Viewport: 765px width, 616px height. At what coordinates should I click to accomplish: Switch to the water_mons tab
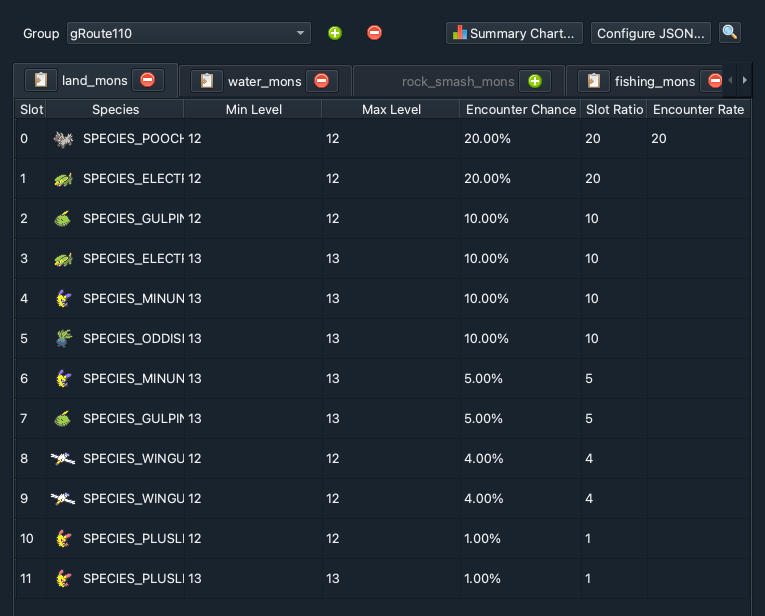pyautogui.click(x=264, y=81)
